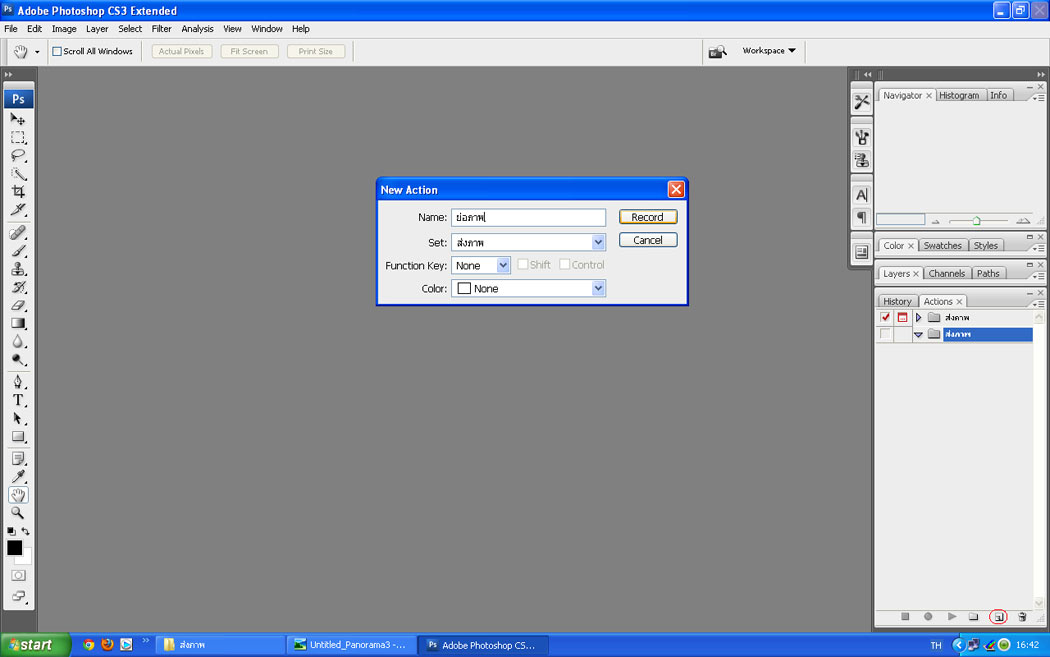Pick the Horizontal Type tool
Screen dimensions: 1050x657
point(18,400)
